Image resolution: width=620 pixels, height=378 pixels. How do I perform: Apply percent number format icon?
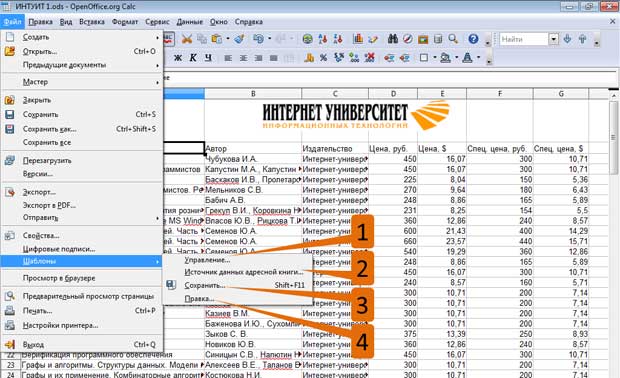323,58
